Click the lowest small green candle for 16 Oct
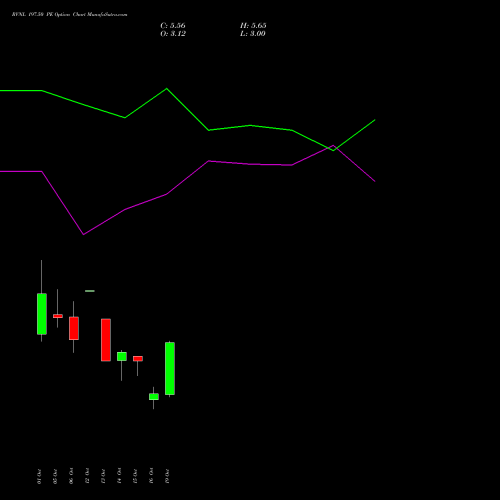 point(154,397)
